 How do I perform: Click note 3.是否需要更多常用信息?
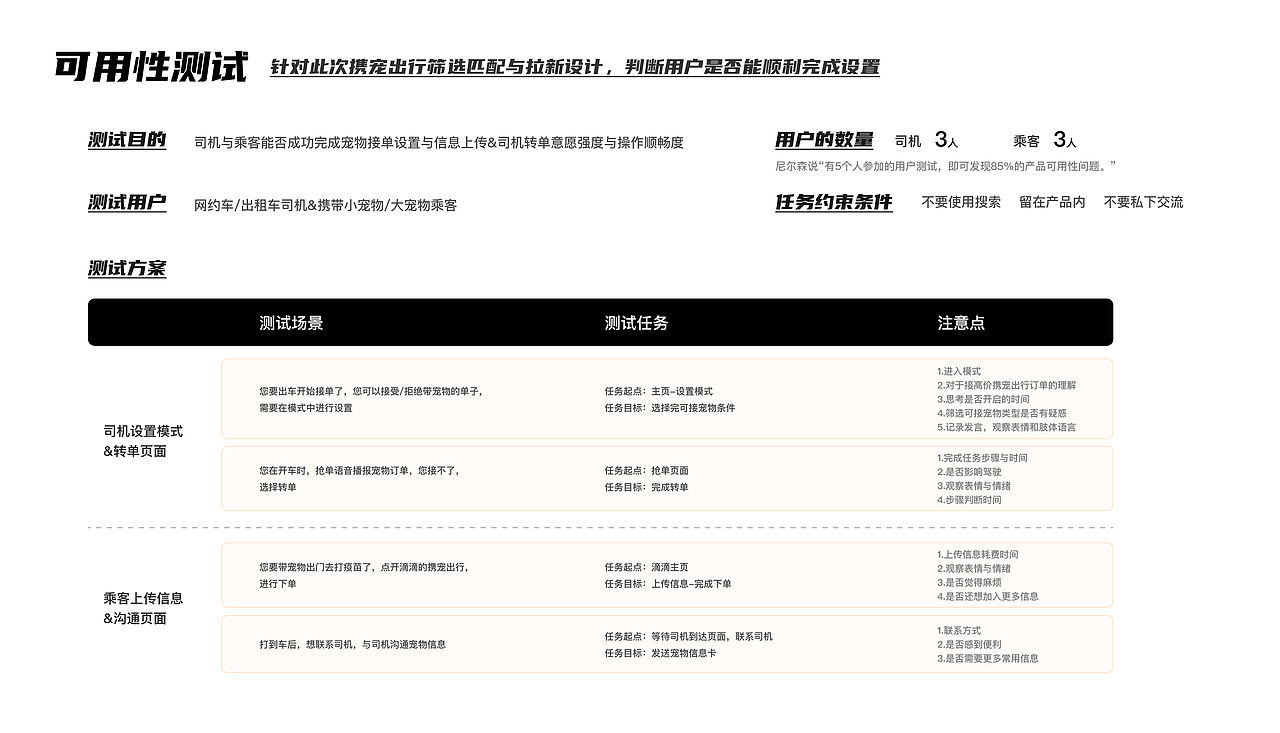pyautogui.click(x=987, y=658)
